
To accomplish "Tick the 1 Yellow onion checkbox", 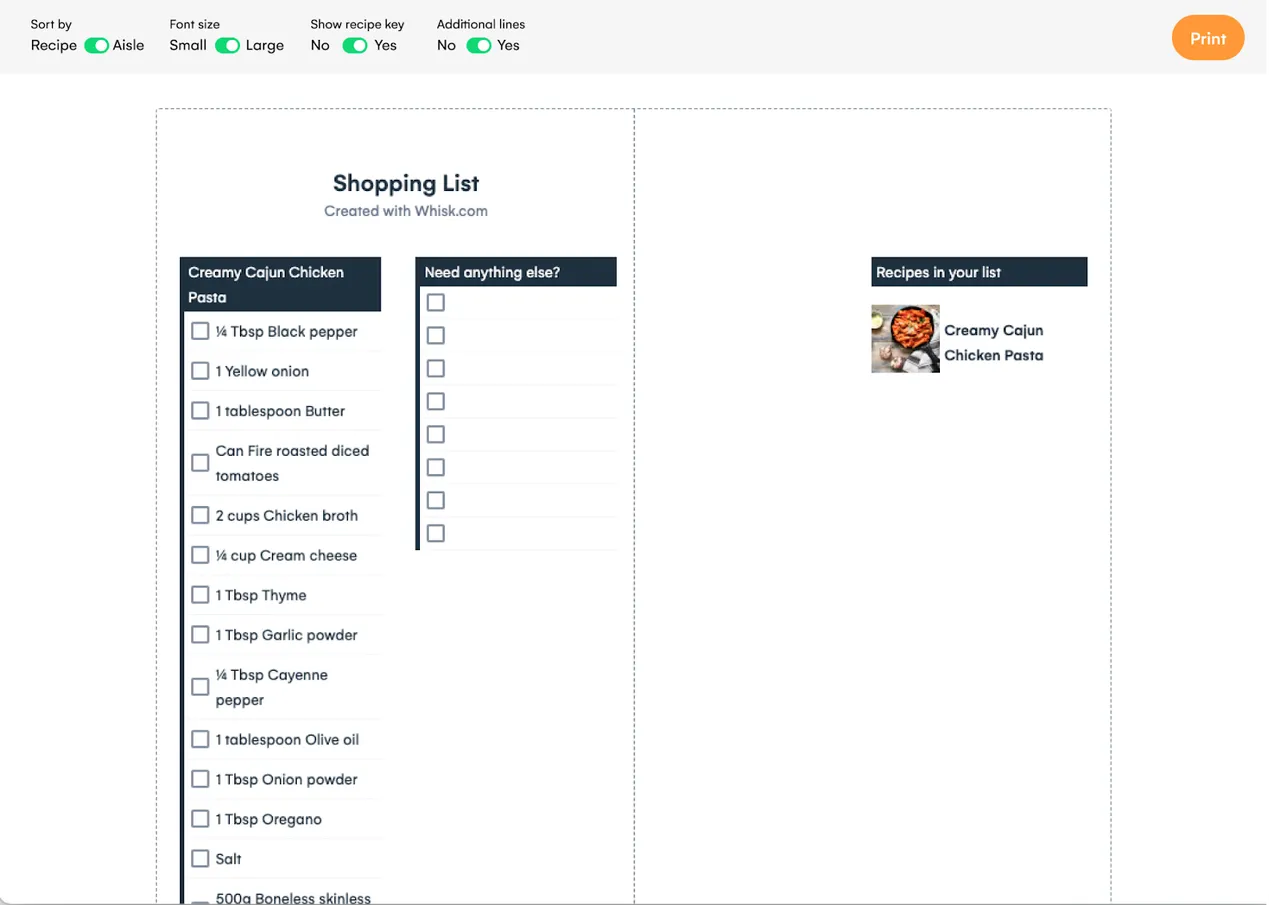I will 200,371.
